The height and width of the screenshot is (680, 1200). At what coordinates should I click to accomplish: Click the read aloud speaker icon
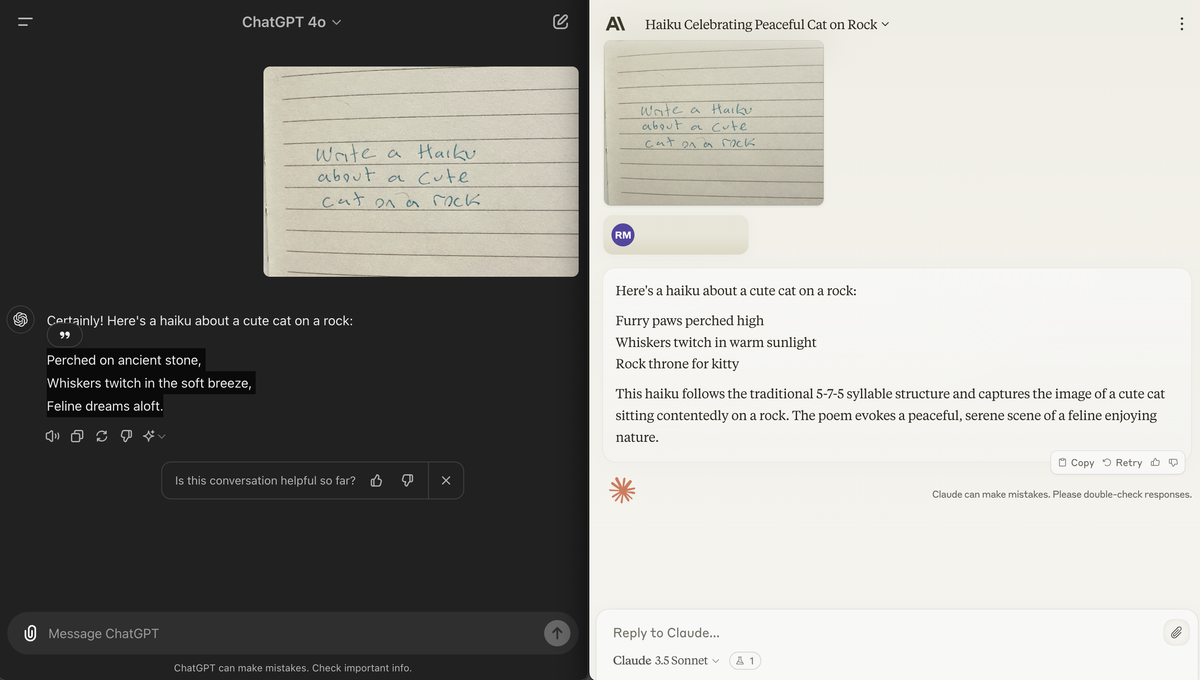click(x=51, y=435)
